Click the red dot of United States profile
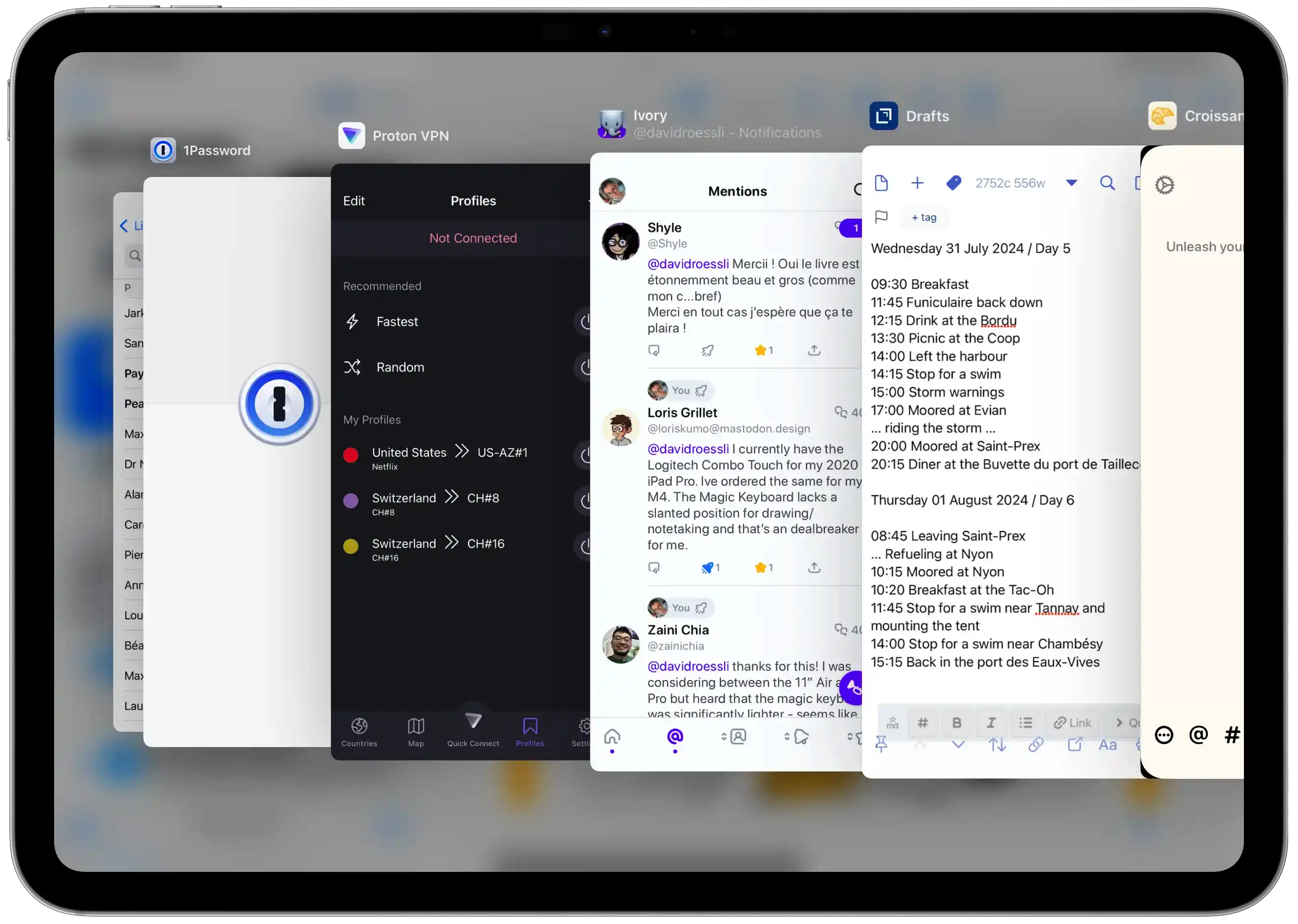 (351, 455)
